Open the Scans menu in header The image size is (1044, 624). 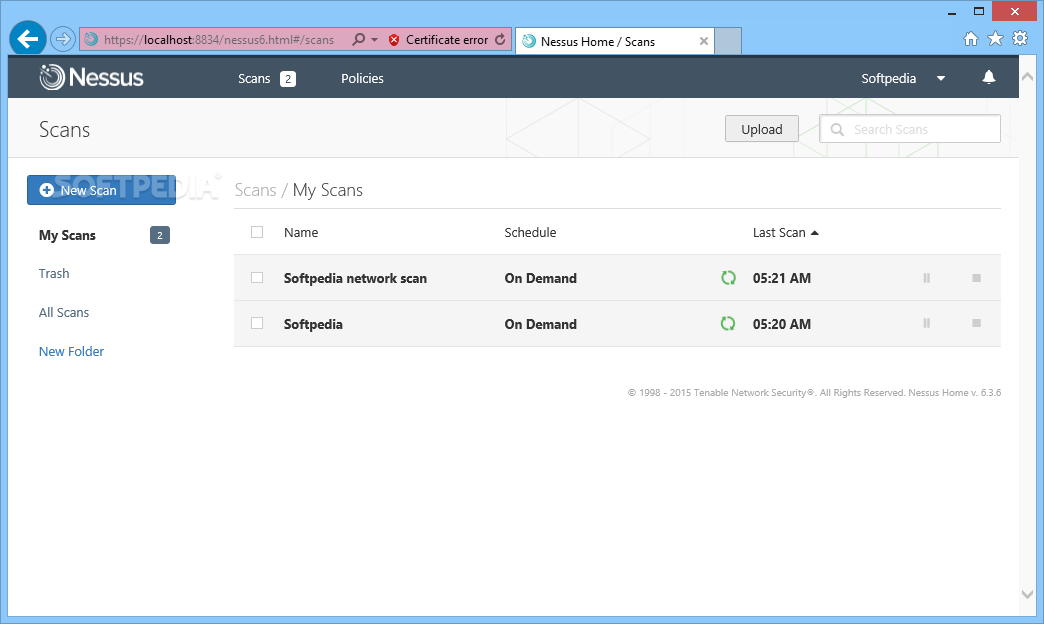[254, 79]
